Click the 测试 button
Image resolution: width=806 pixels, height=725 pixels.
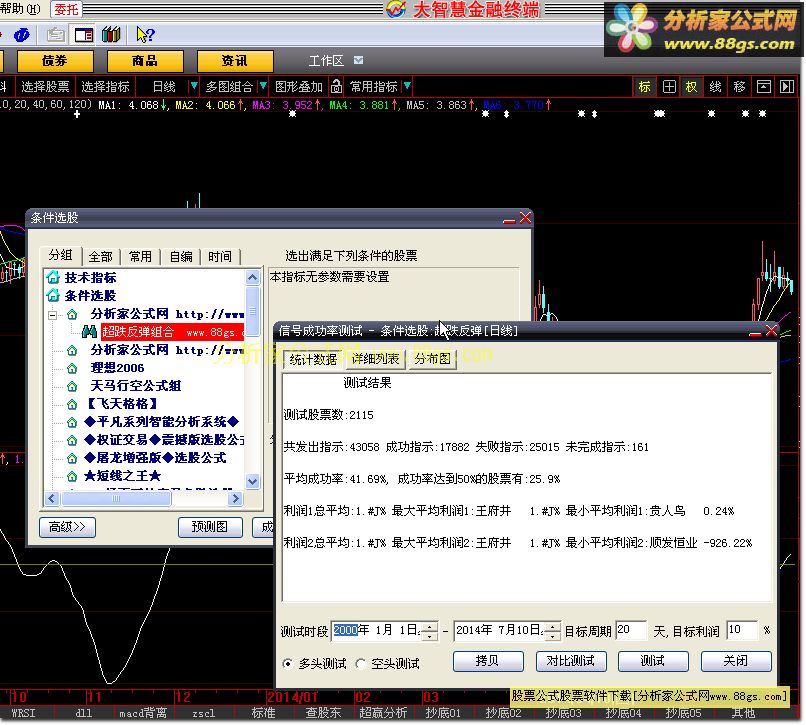point(653,661)
